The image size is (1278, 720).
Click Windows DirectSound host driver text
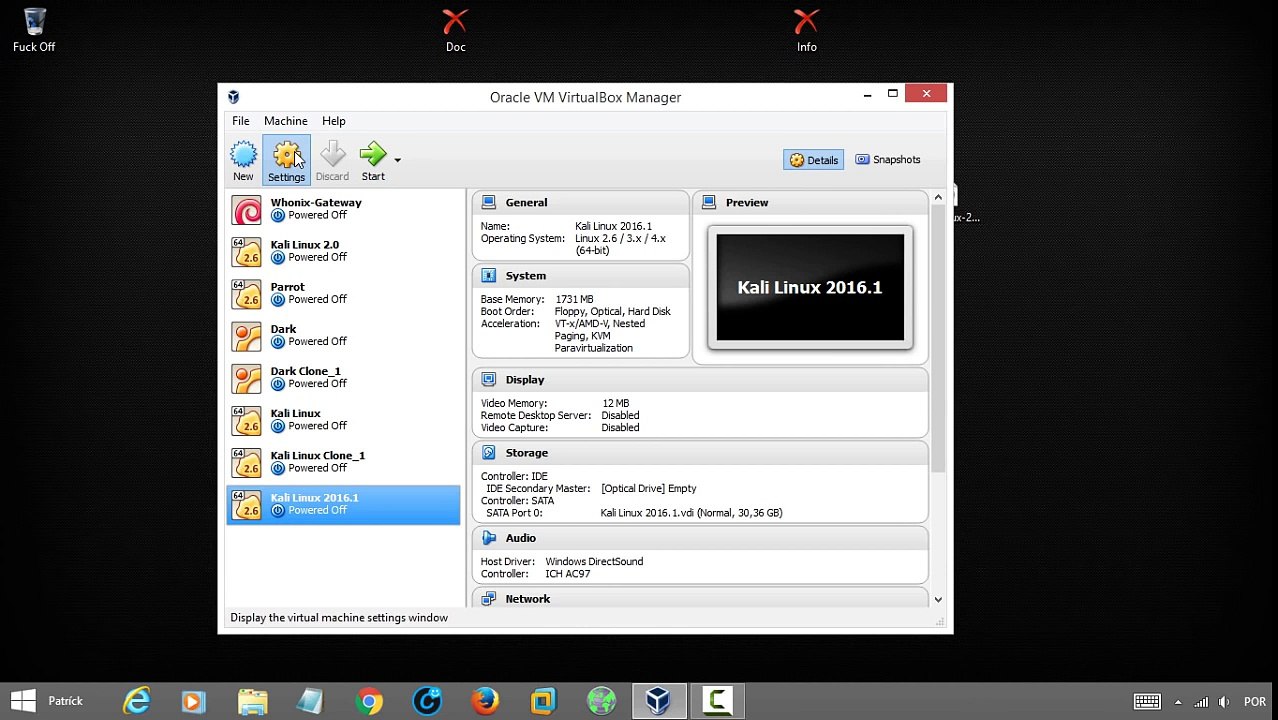tap(594, 562)
